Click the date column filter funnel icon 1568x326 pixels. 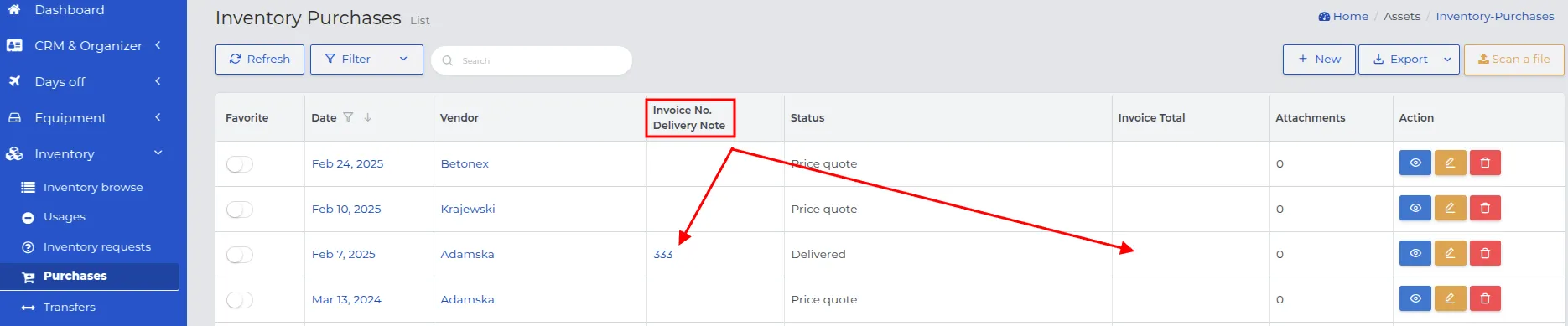(348, 117)
